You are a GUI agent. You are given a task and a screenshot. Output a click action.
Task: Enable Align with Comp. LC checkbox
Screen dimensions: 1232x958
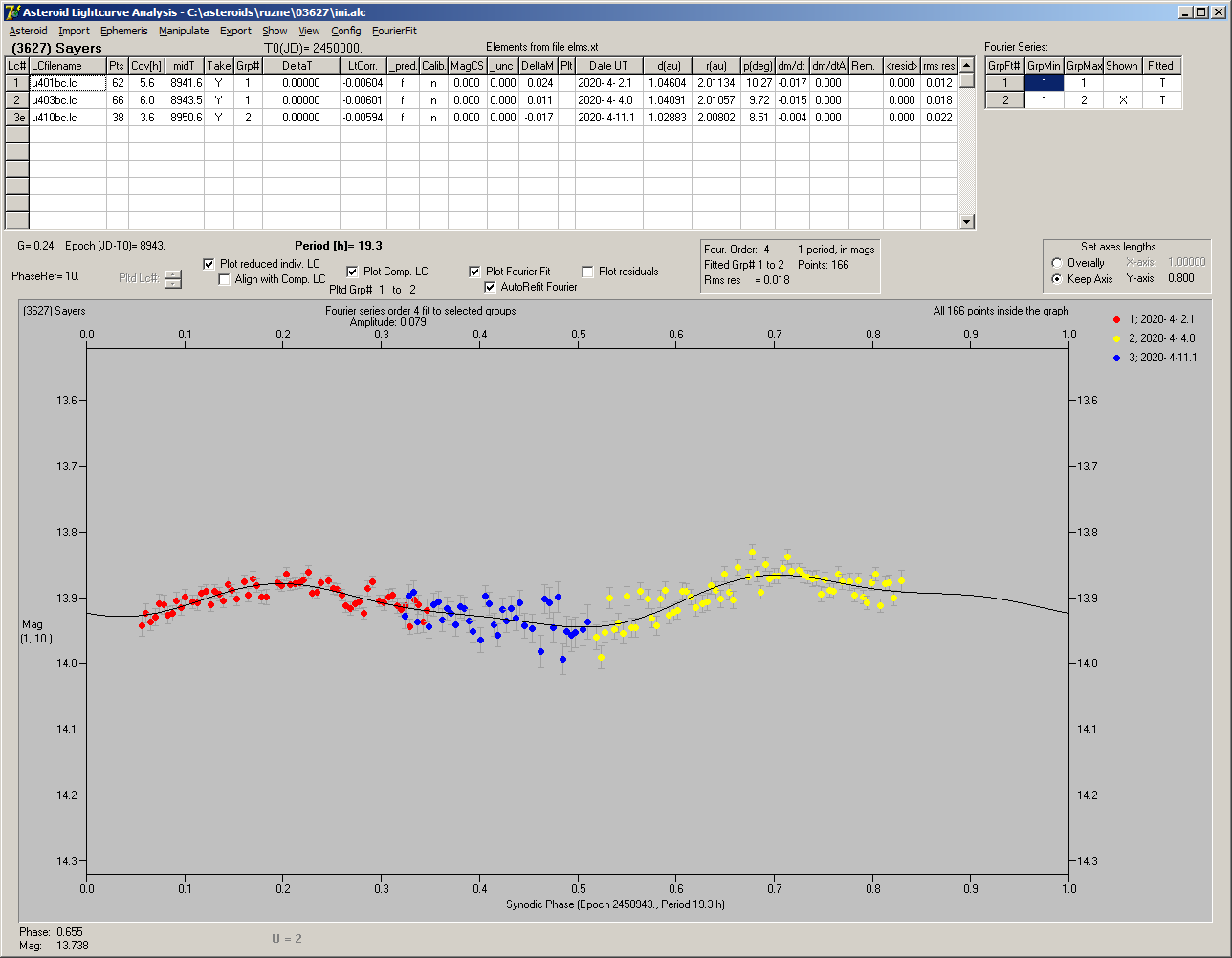(x=225, y=279)
